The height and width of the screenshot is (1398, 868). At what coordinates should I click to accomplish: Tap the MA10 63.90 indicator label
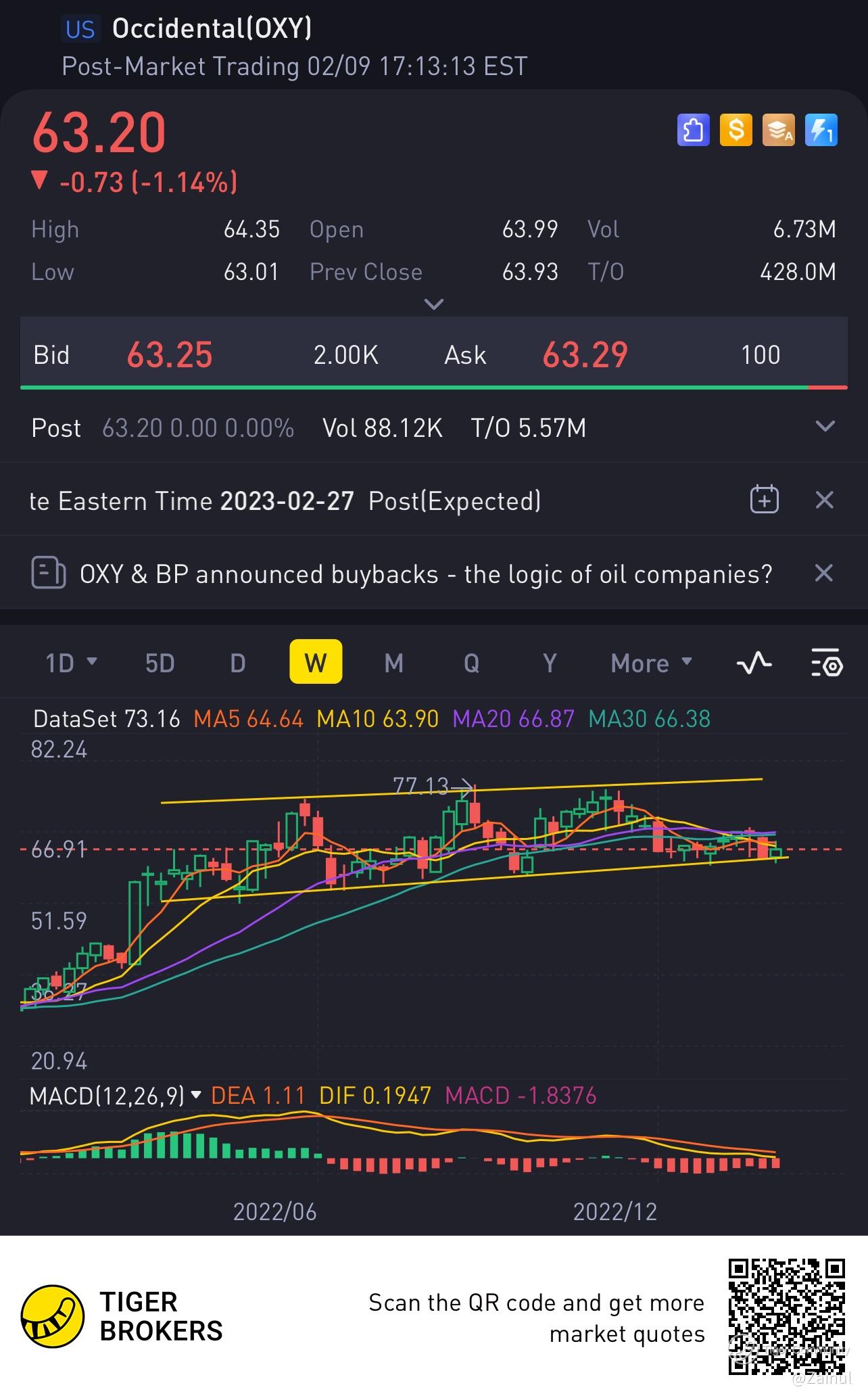pyautogui.click(x=378, y=718)
